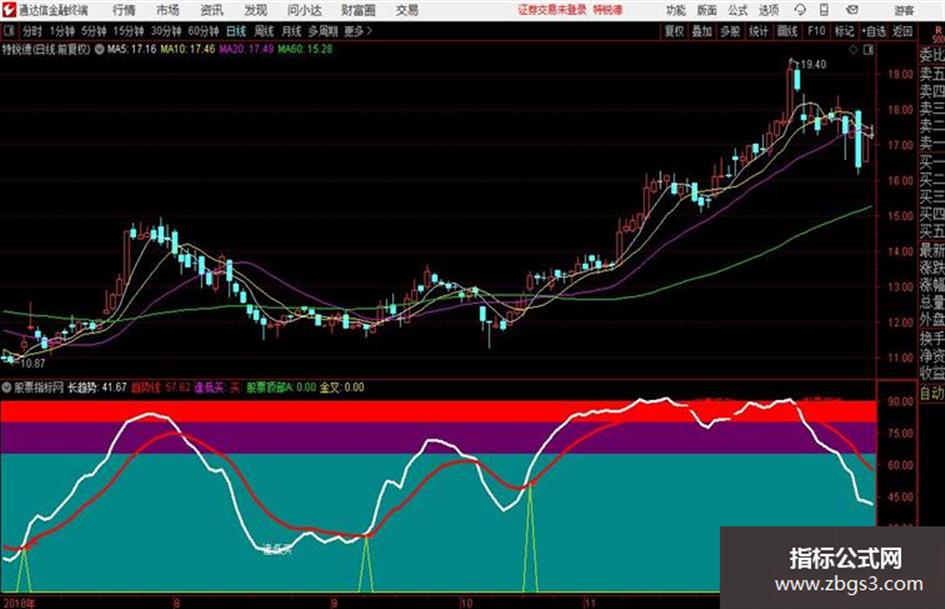Click the 画线 drawing toolbar button
The height and width of the screenshot is (609, 945).
[x=787, y=31]
